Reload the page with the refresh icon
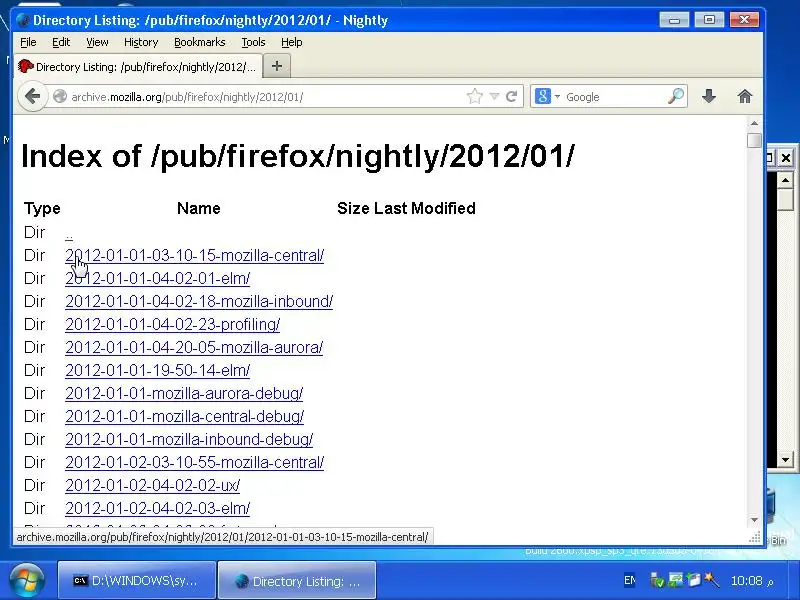This screenshot has height=600, width=800. coord(511,96)
